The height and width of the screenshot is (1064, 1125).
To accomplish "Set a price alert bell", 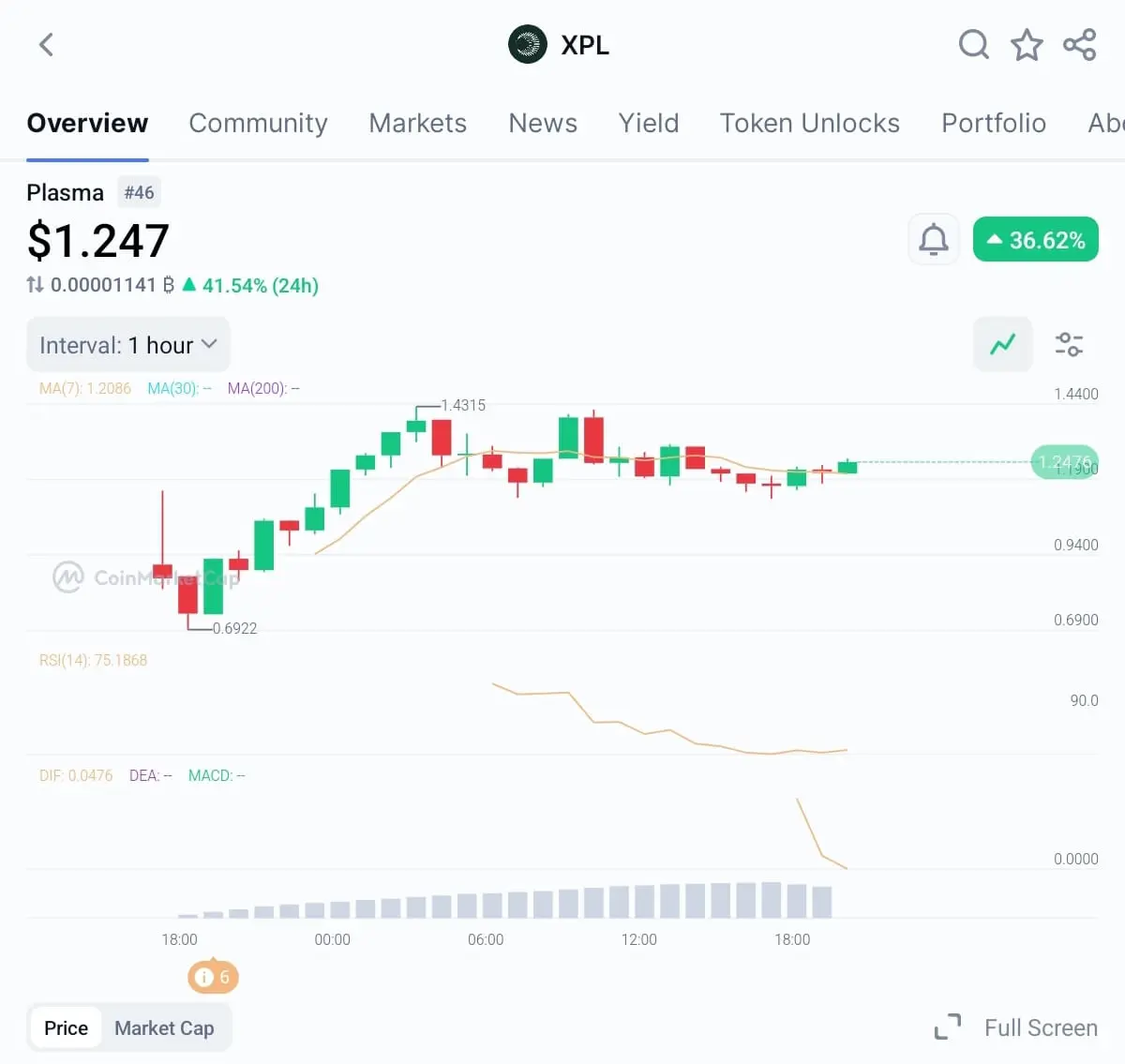I will pyautogui.click(x=933, y=240).
